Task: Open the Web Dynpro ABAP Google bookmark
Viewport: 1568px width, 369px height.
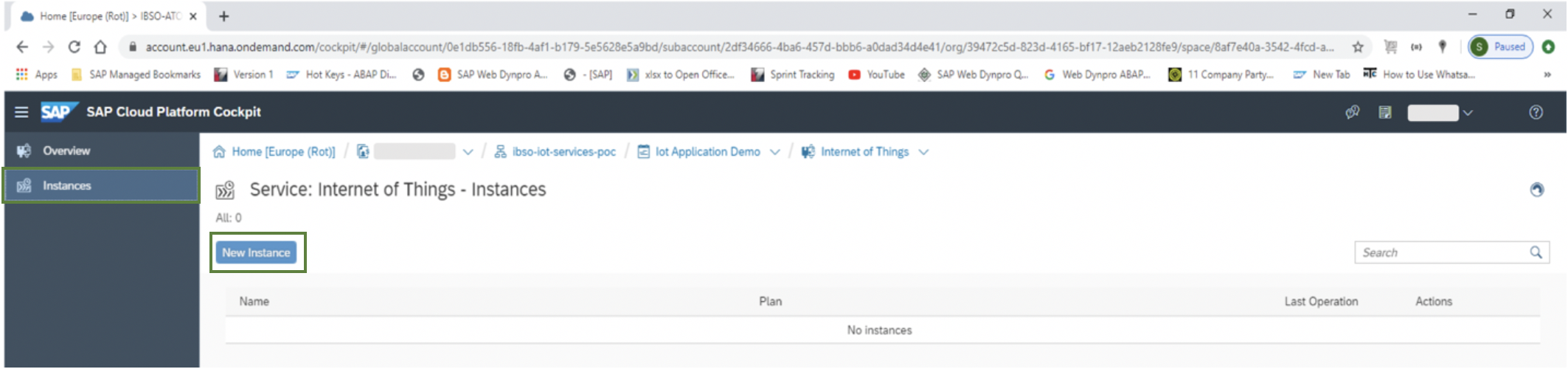Action: (1097, 75)
